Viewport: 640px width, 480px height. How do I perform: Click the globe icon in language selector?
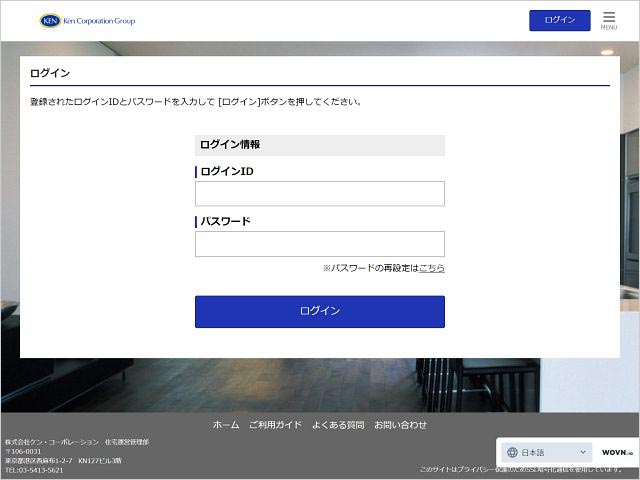(511, 453)
